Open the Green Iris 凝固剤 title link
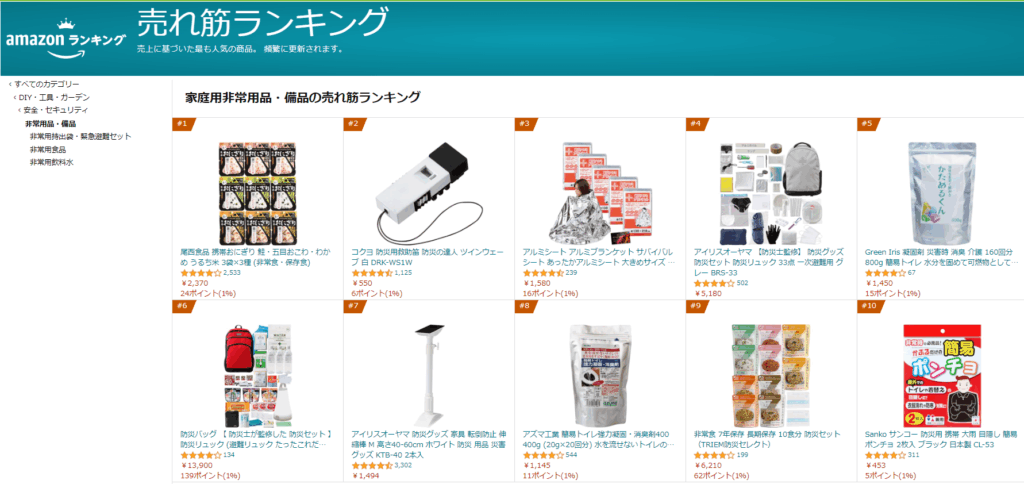This screenshot has height=484, width=1024. click(x=941, y=257)
